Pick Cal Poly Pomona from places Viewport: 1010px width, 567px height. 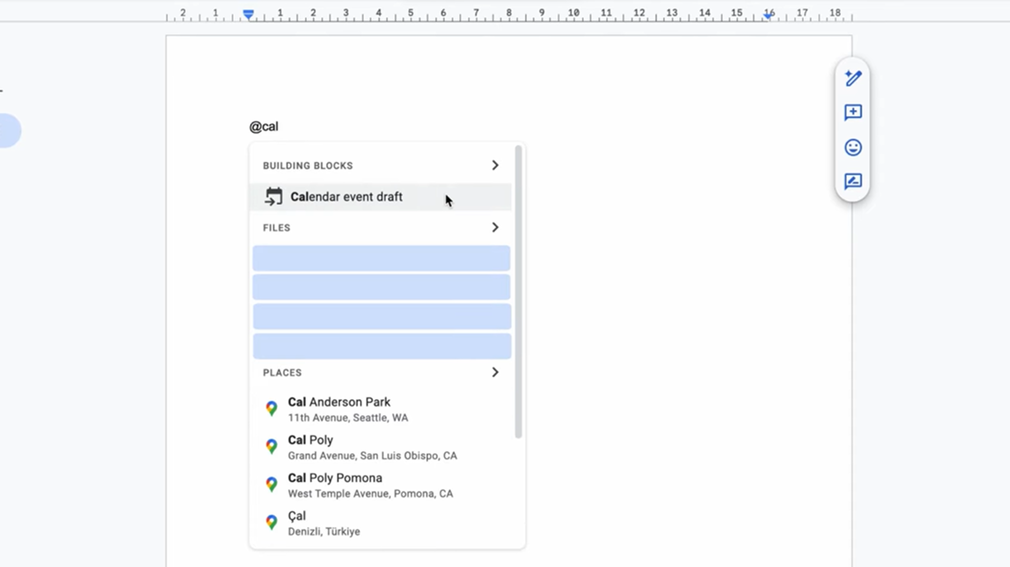[381, 485]
